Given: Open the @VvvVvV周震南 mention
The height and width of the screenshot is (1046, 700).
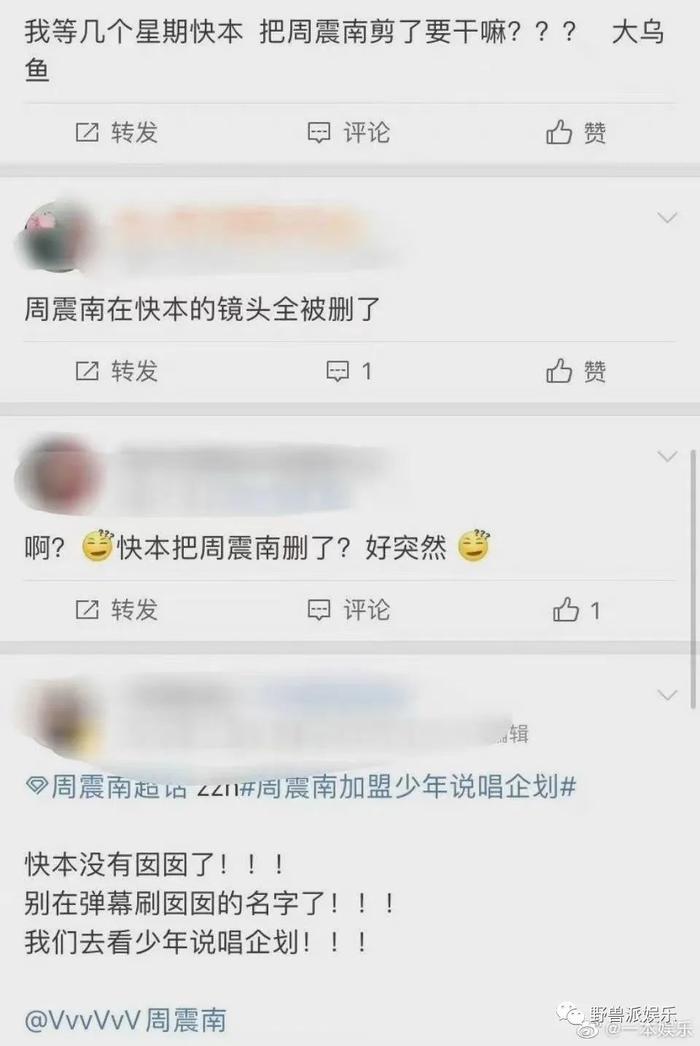Looking at the screenshot, I should (125, 1021).
